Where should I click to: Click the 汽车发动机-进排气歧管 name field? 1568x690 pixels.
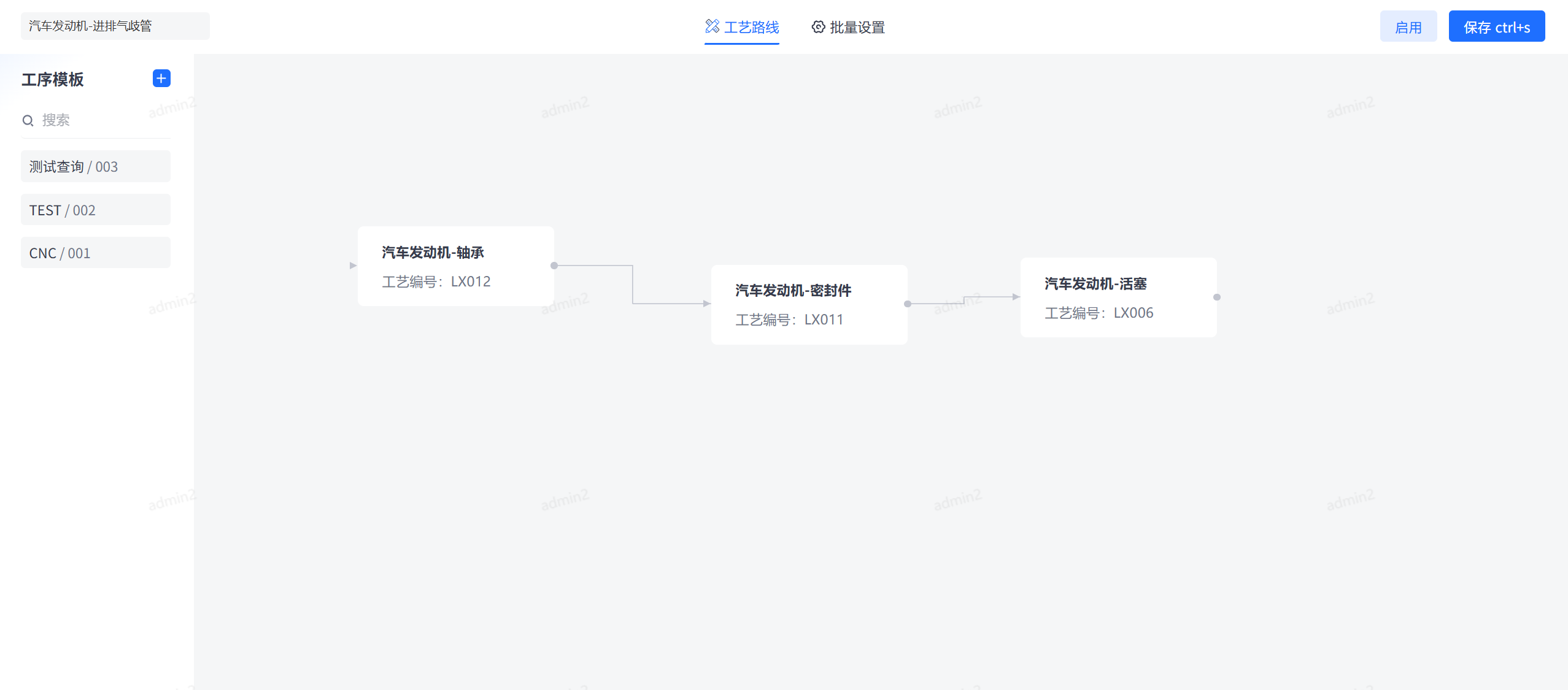(x=115, y=26)
